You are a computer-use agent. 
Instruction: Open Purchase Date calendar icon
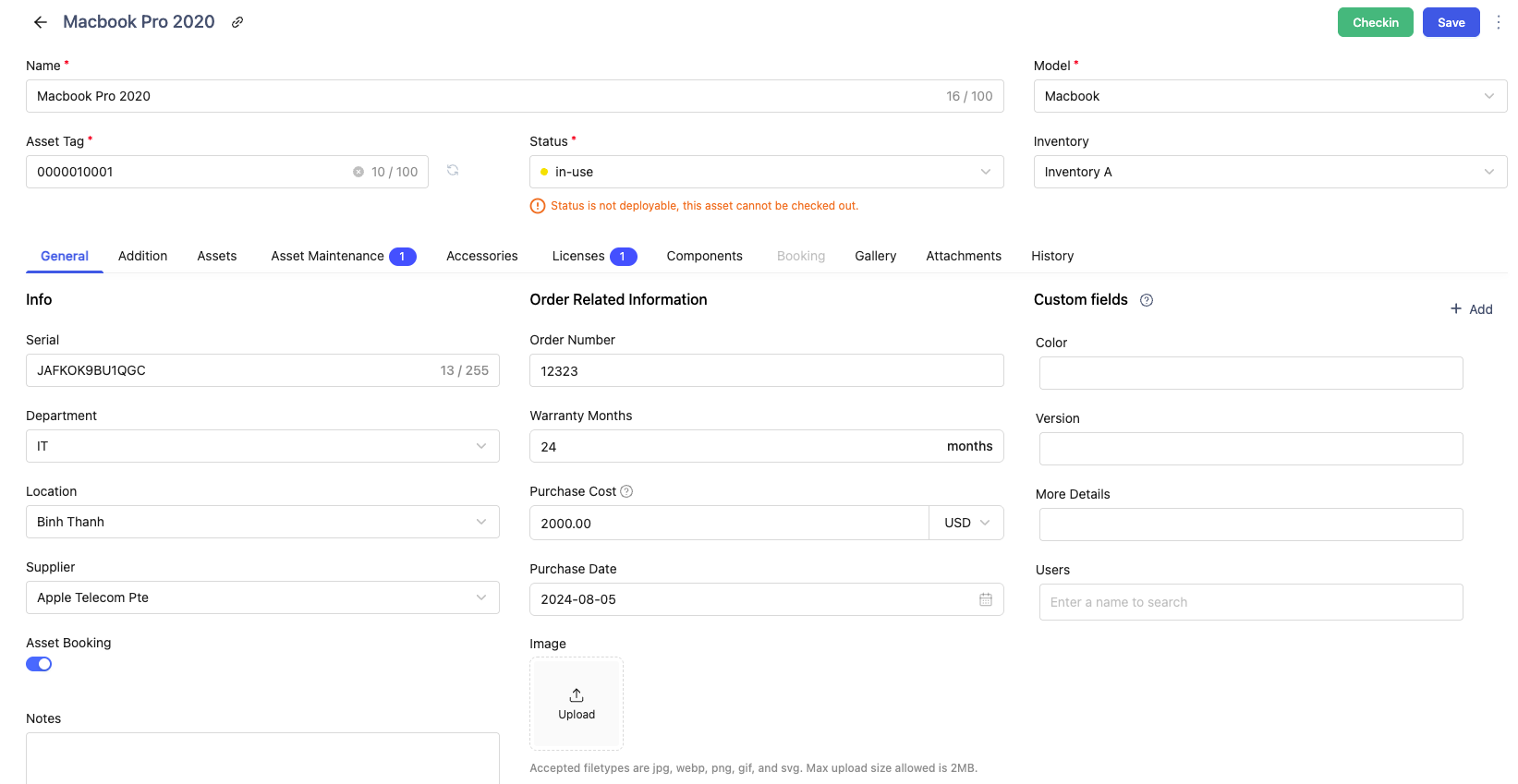coord(985,599)
